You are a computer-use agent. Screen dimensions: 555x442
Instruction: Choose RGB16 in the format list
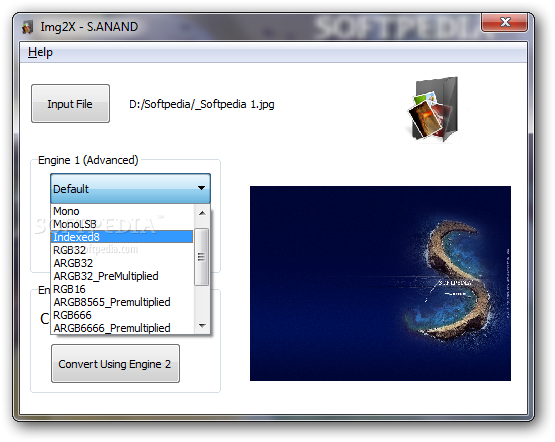coord(122,289)
